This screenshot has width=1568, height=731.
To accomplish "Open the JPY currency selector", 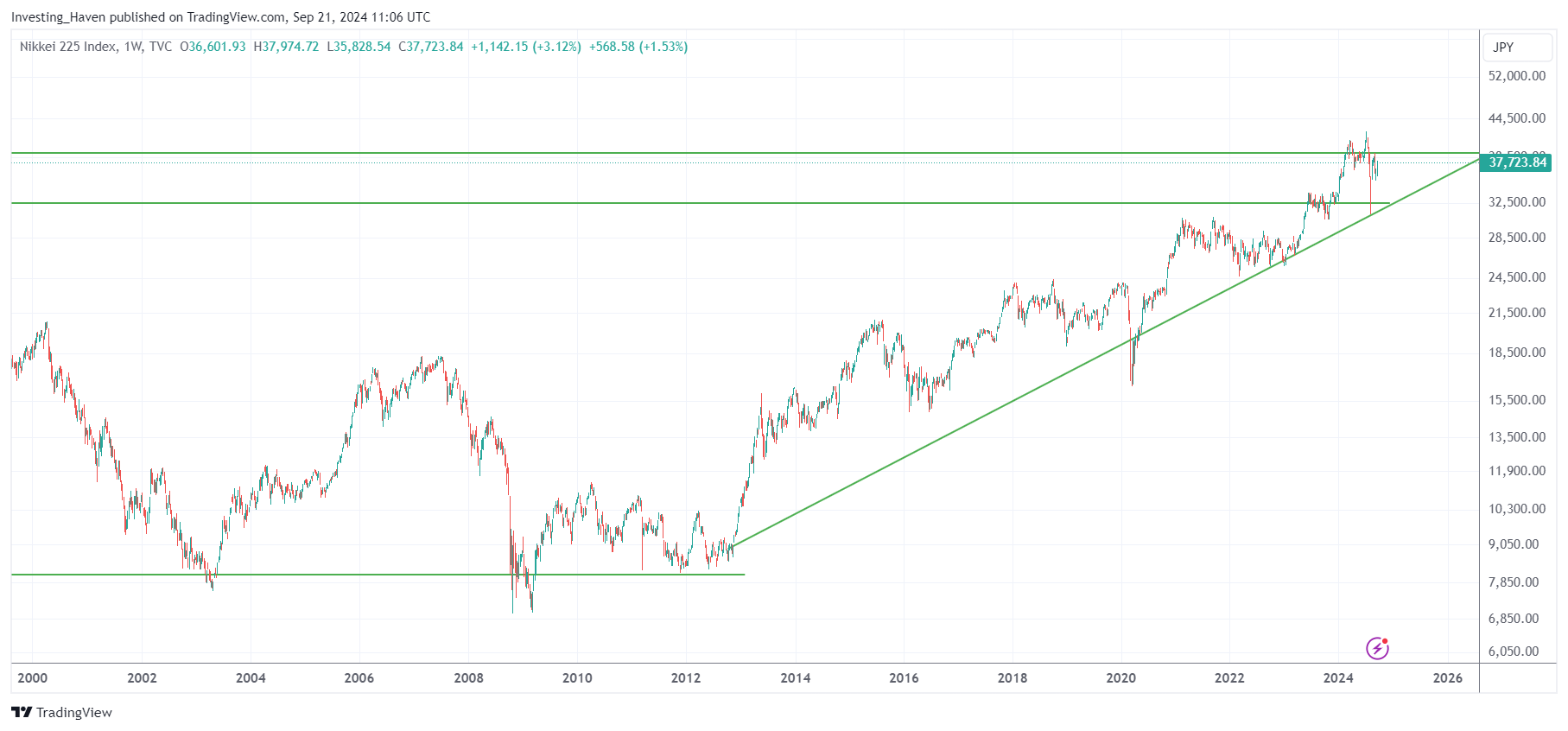I will pyautogui.click(x=1518, y=48).
